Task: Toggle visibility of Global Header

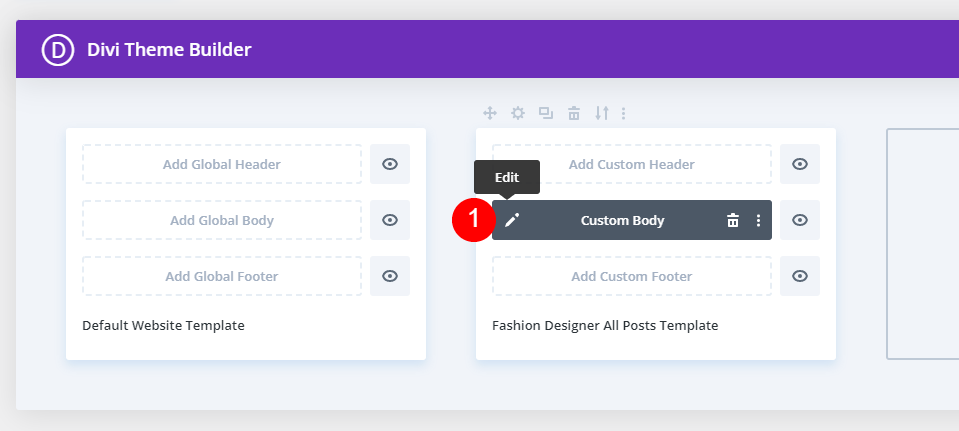Action: (390, 164)
